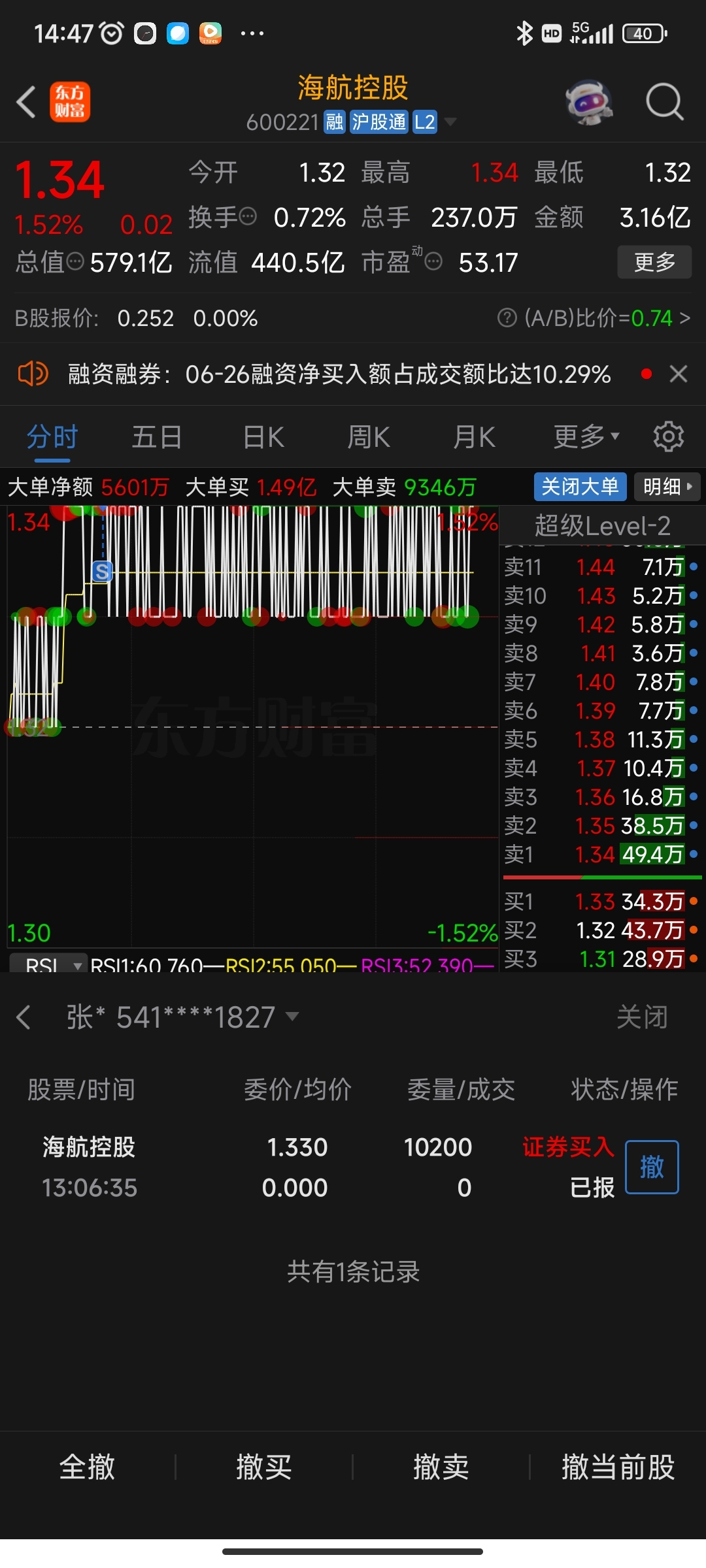Screen dimensions: 706x1568
Task: Select 卖9 row at 1.42
Action: coord(600,625)
